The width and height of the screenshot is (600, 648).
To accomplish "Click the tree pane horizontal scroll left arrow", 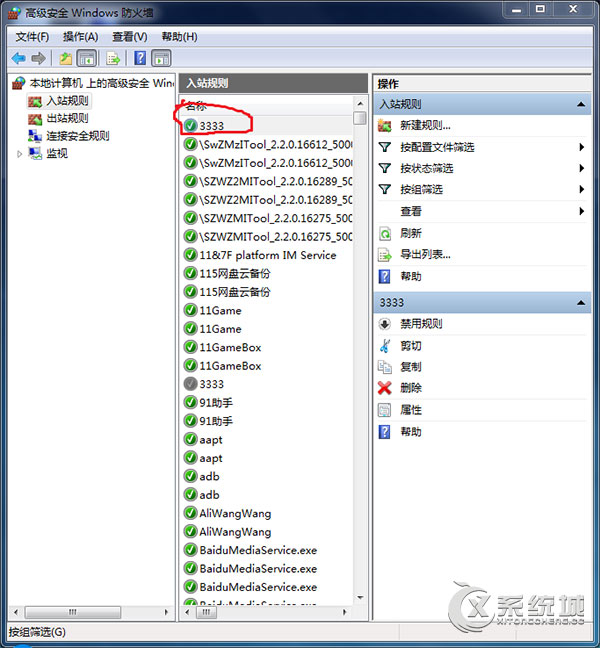I will [x=16, y=612].
